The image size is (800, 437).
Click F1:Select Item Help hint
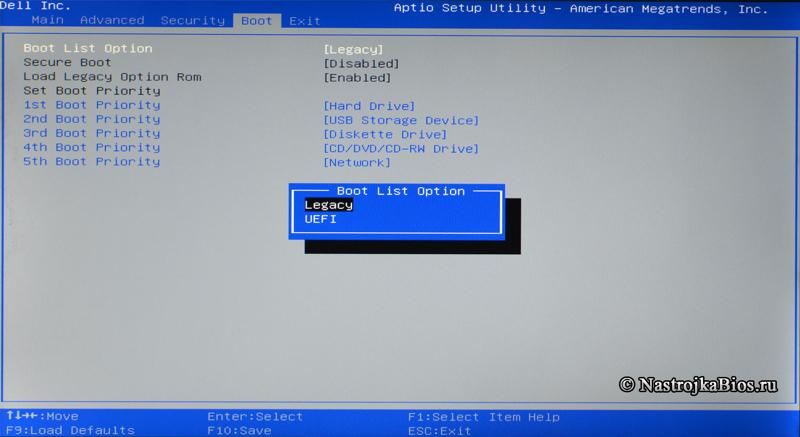click(x=484, y=417)
